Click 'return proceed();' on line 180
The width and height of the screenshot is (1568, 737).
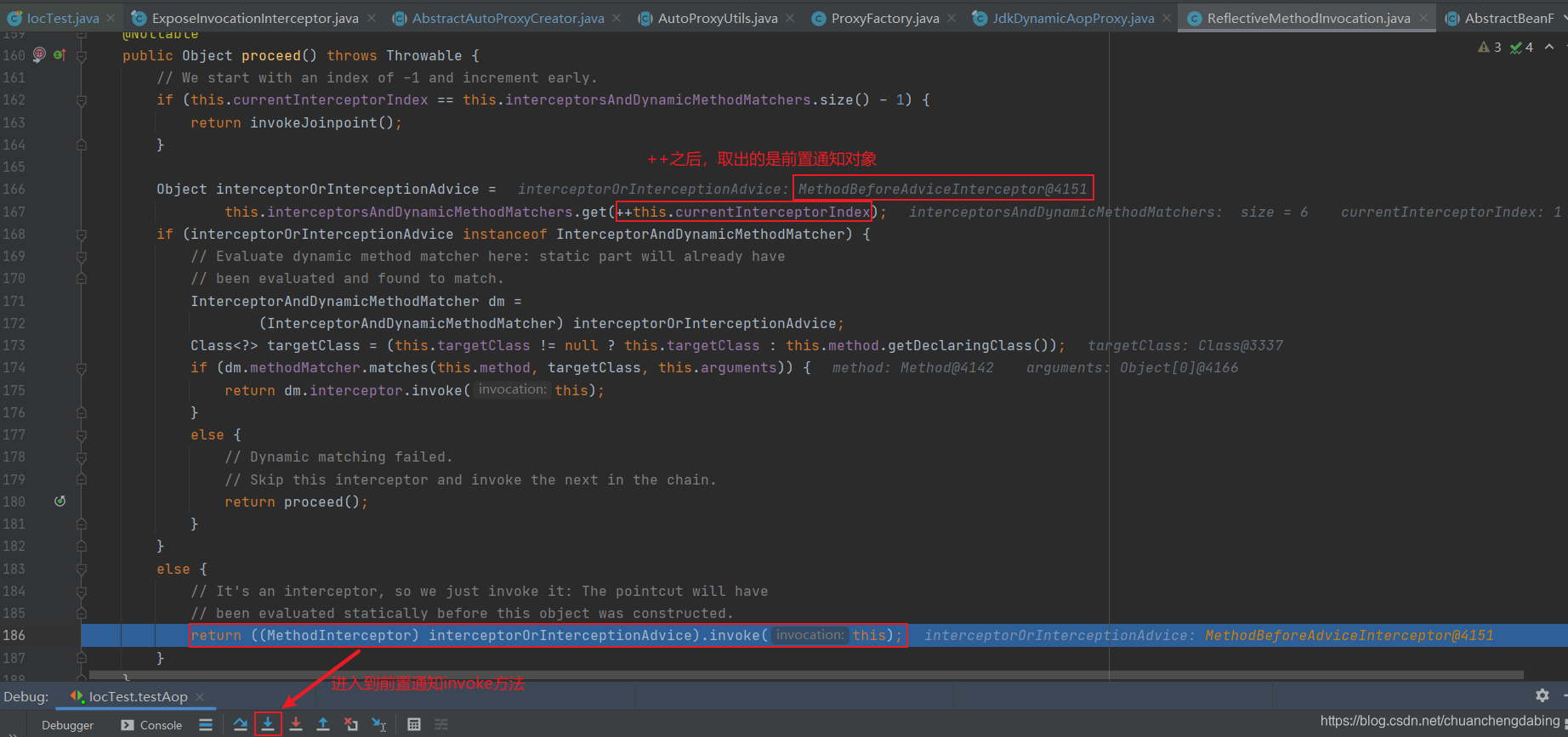click(296, 502)
